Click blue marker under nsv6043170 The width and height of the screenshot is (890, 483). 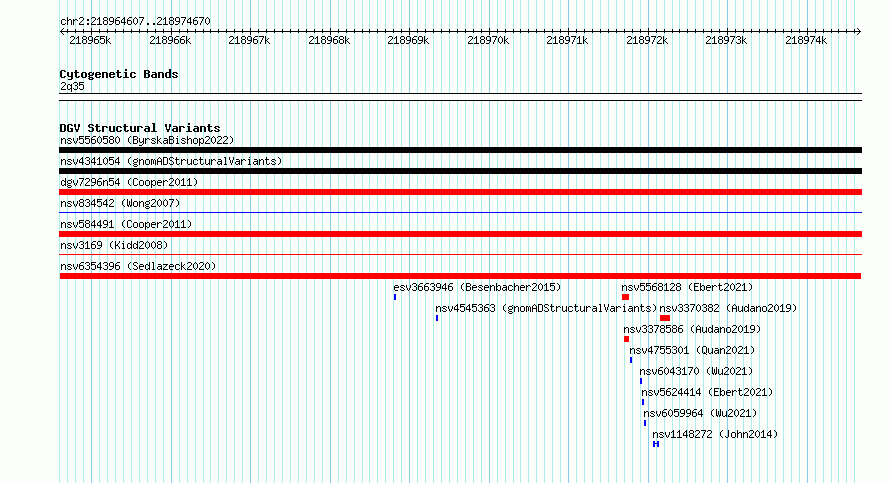pos(641,381)
